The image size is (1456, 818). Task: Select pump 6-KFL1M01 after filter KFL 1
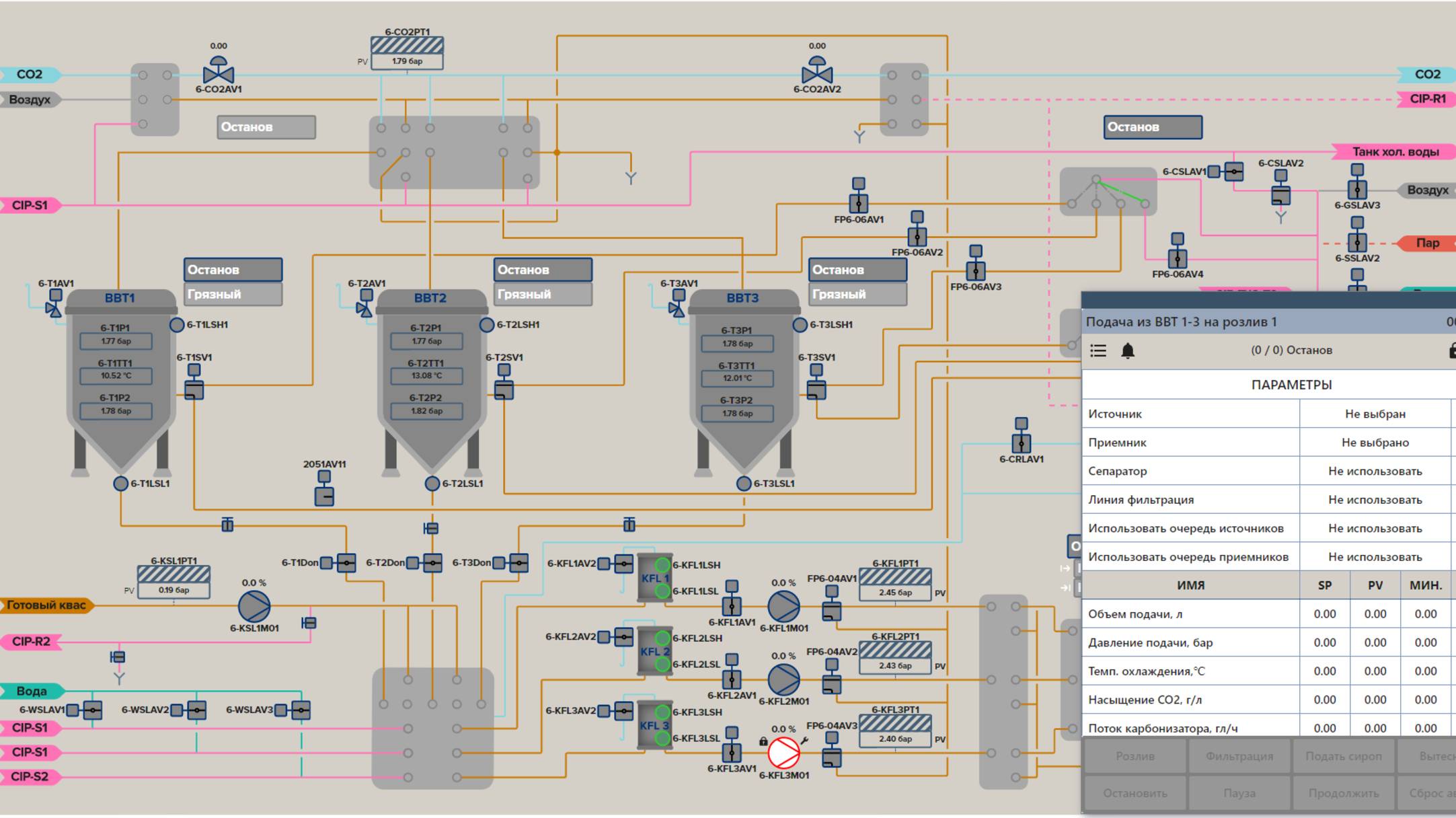click(783, 606)
